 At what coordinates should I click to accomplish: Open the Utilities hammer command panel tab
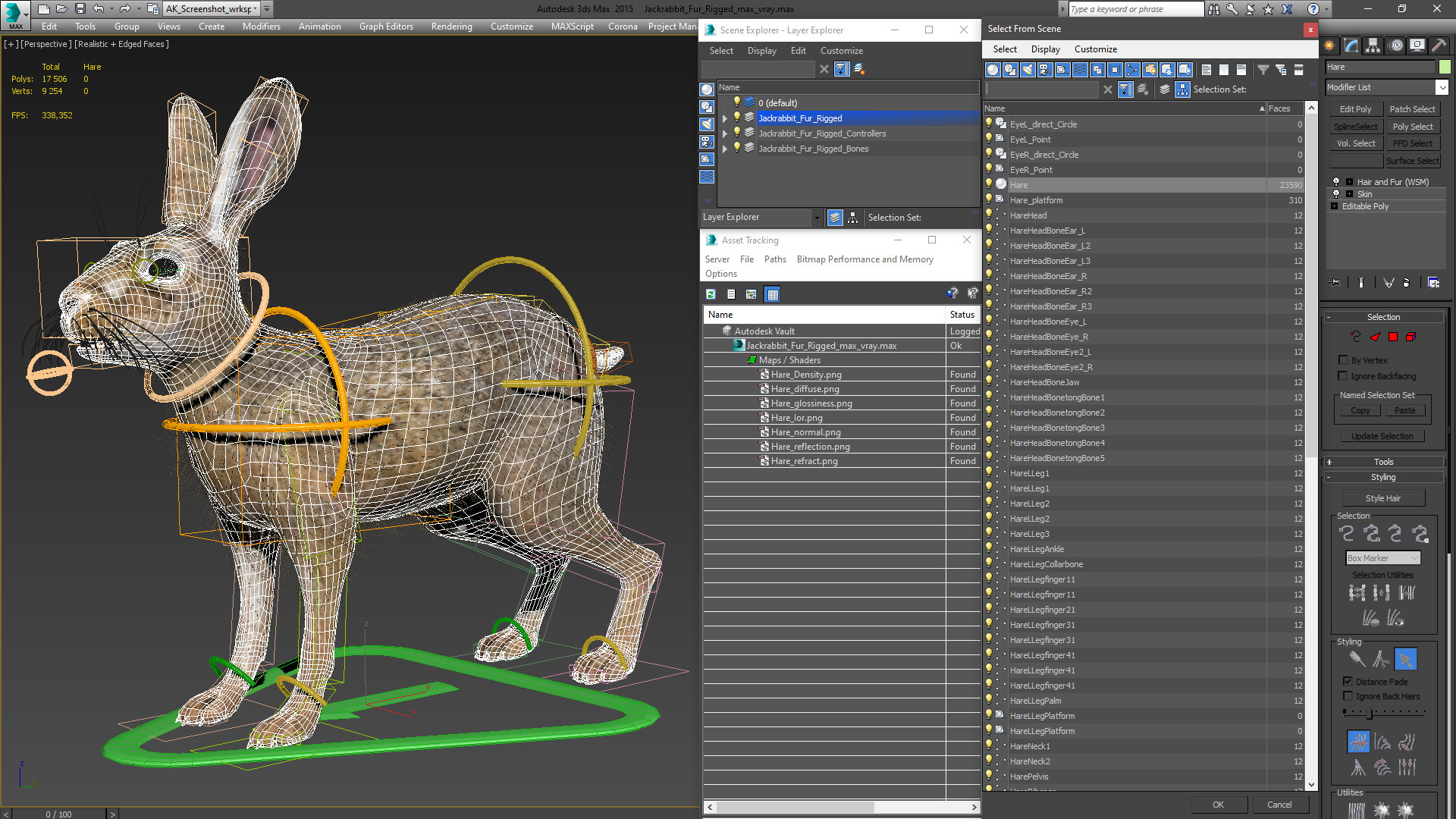click(1439, 45)
